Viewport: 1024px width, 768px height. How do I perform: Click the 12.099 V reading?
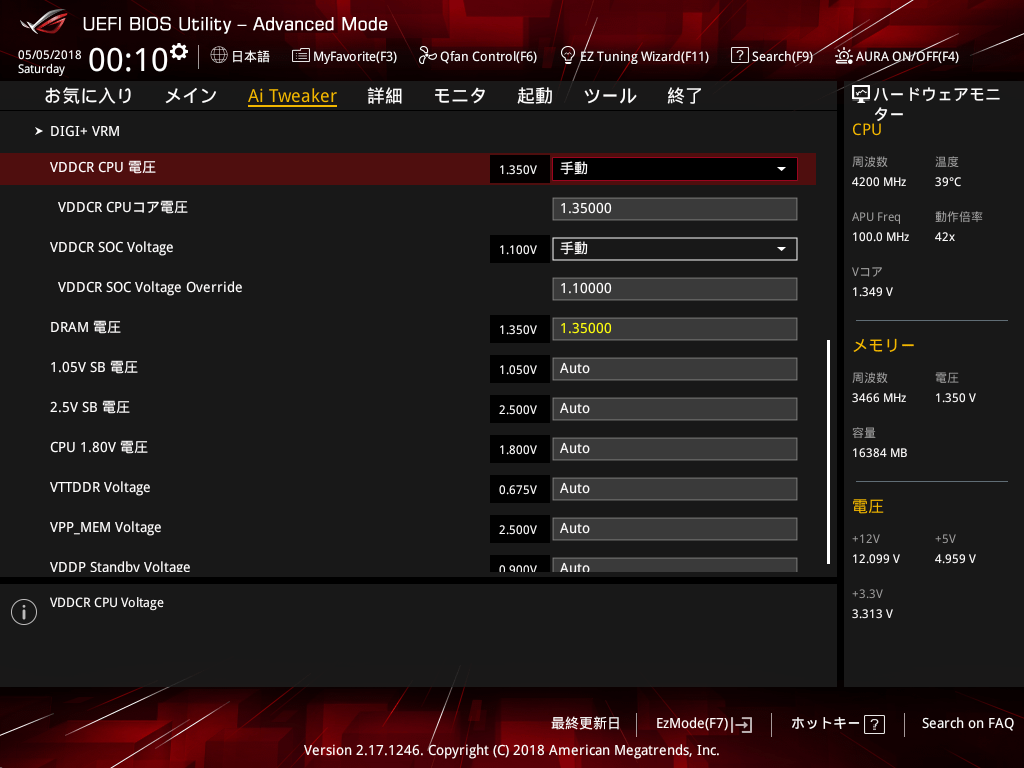tap(875, 559)
